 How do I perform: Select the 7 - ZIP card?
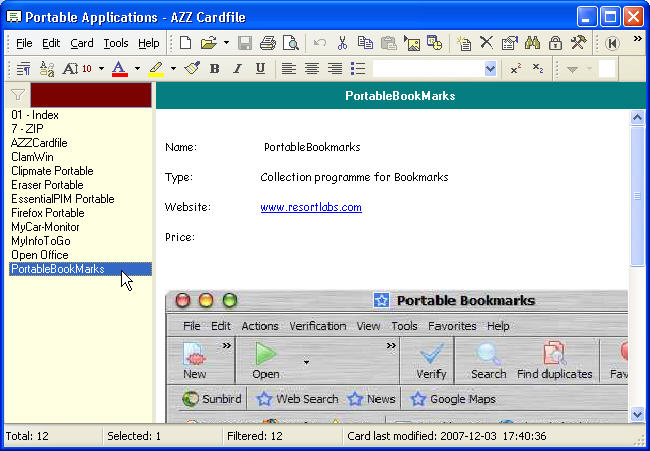point(80,129)
